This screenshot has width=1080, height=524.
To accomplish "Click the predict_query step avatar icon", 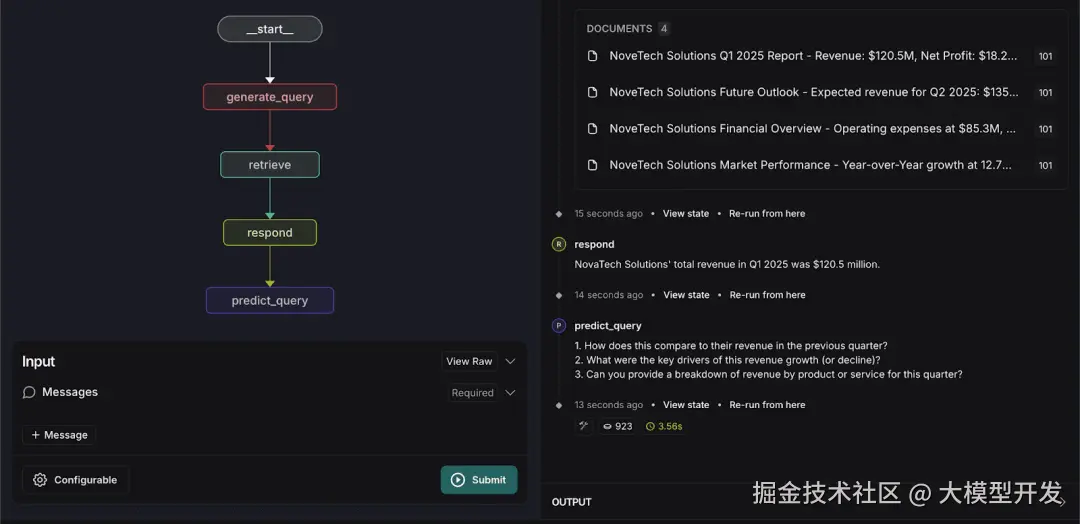I will 559,326.
